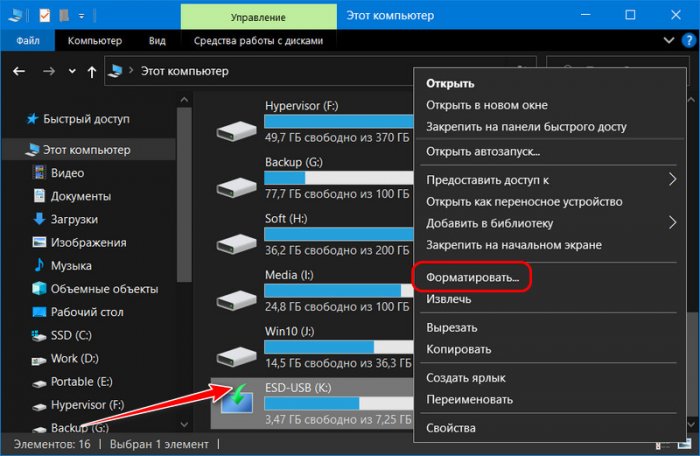The width and height of the screenshot is (700, 456).
Task: Click the address bar path Этот компьютер
Action: (184, 71)
